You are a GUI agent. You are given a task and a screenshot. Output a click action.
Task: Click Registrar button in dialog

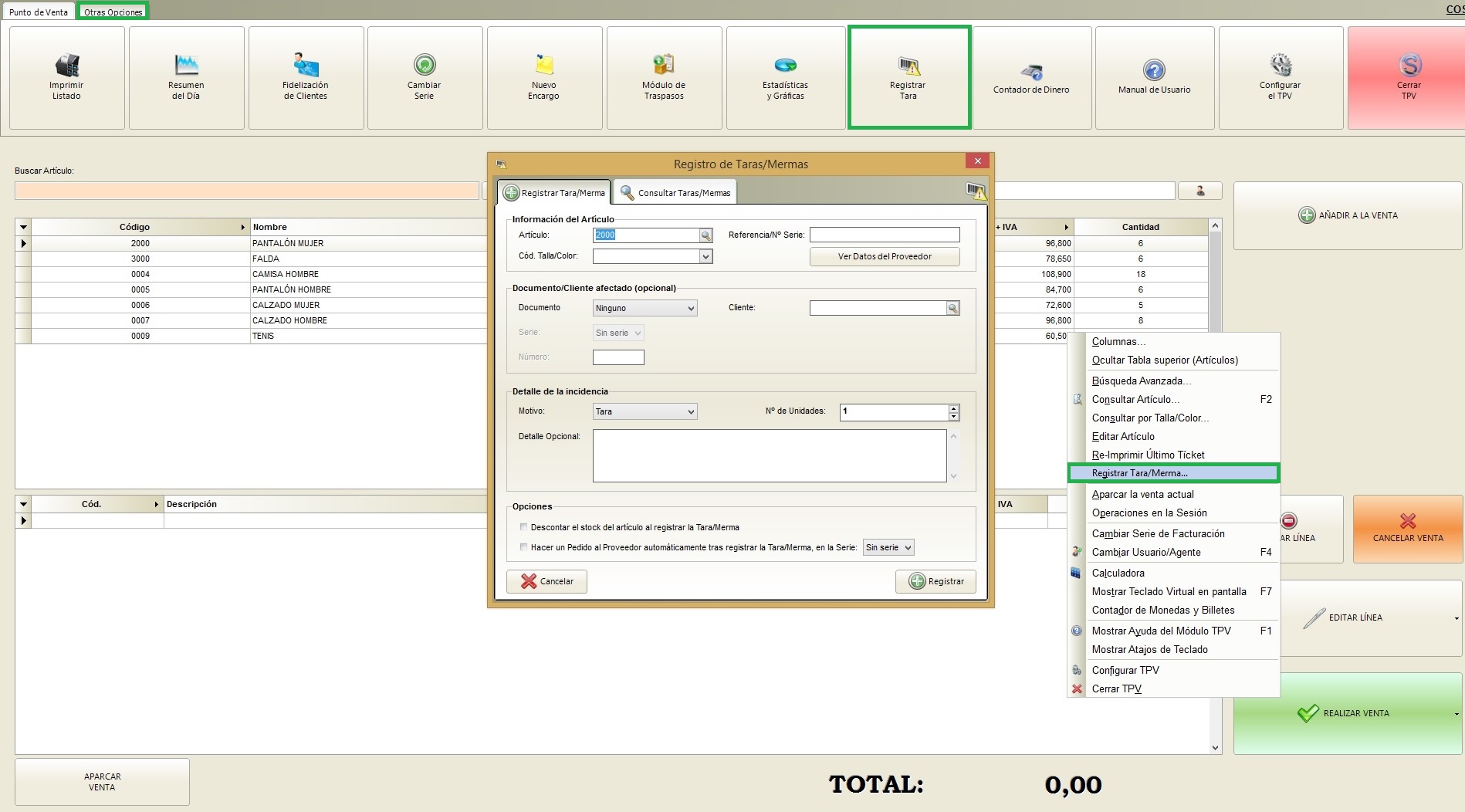936,581
